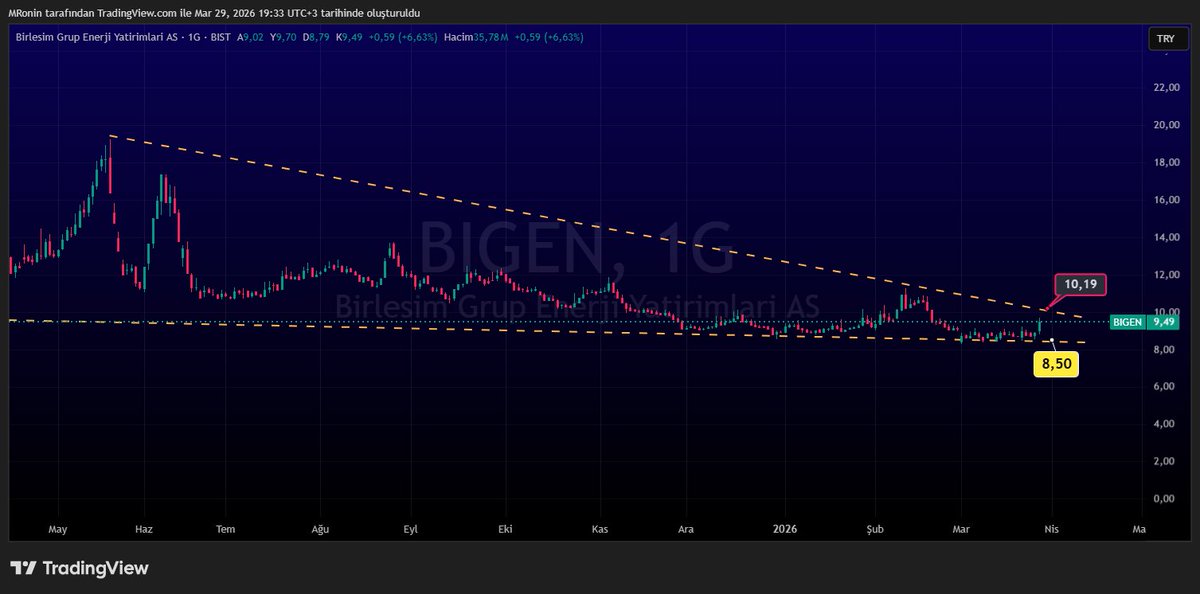This screenshot has width=1200, height=594.
Task: Click the open value A9,02
Action: (251, 37)
